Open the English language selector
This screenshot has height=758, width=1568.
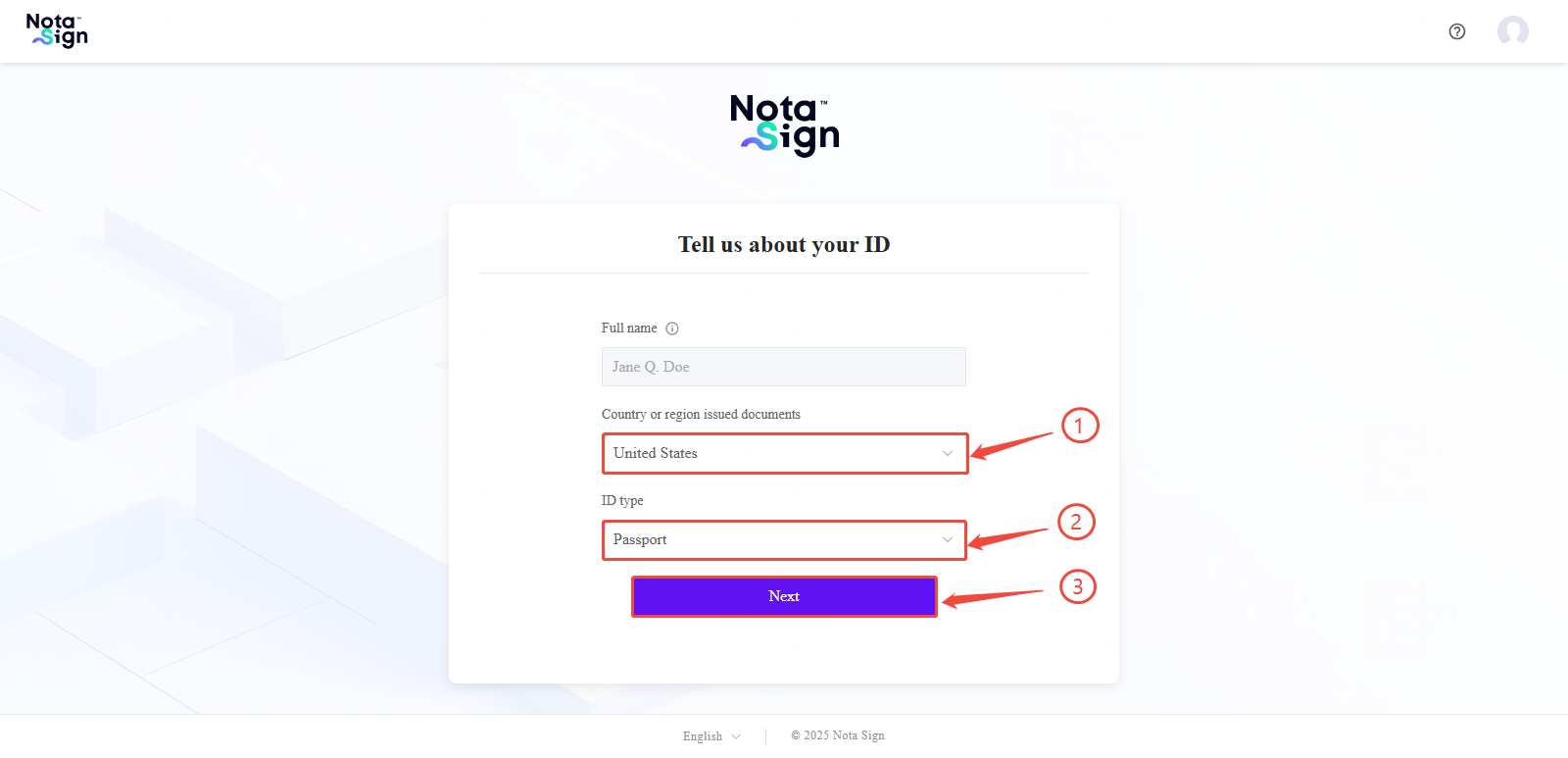[711, 736]
